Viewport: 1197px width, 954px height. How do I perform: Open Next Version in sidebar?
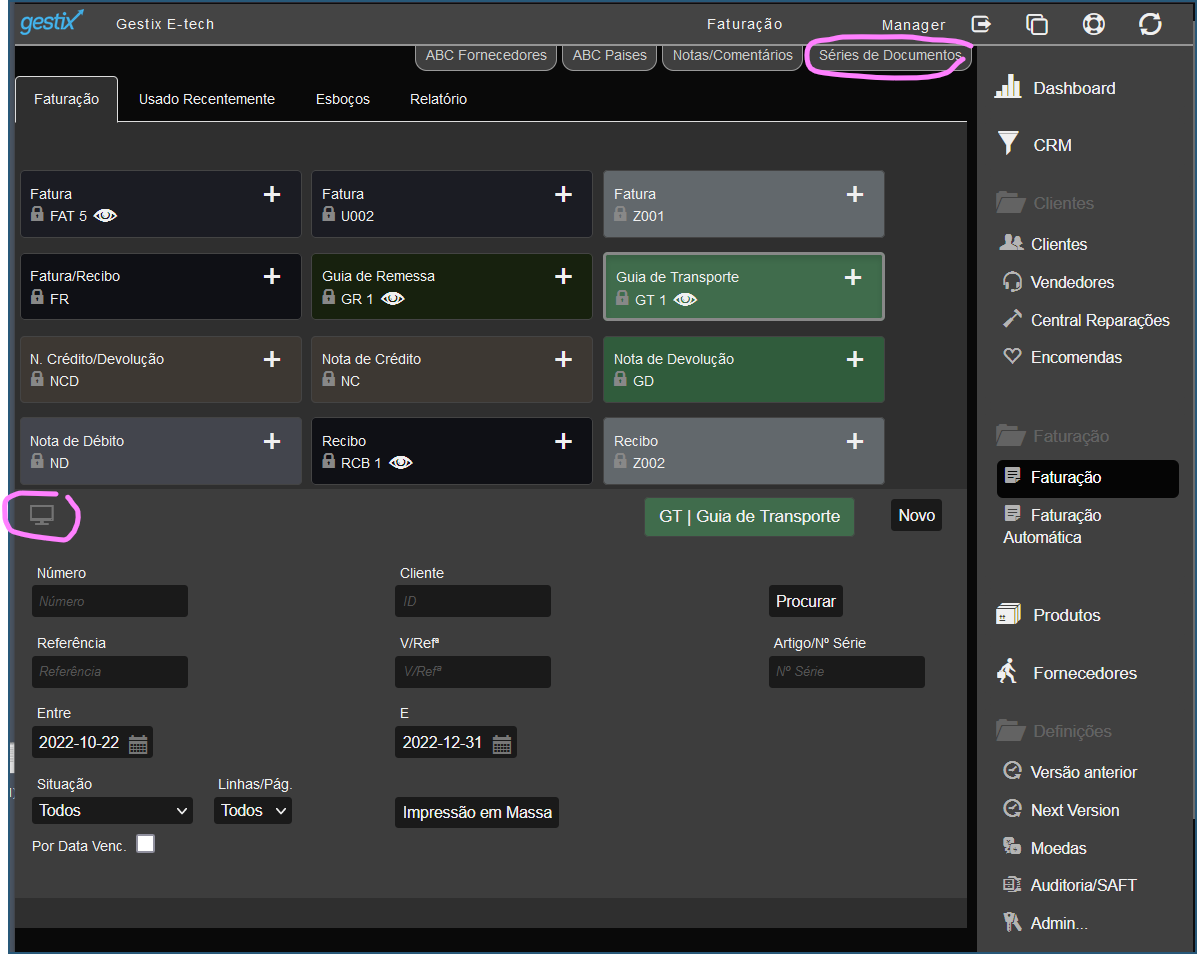coord(1061,810)
